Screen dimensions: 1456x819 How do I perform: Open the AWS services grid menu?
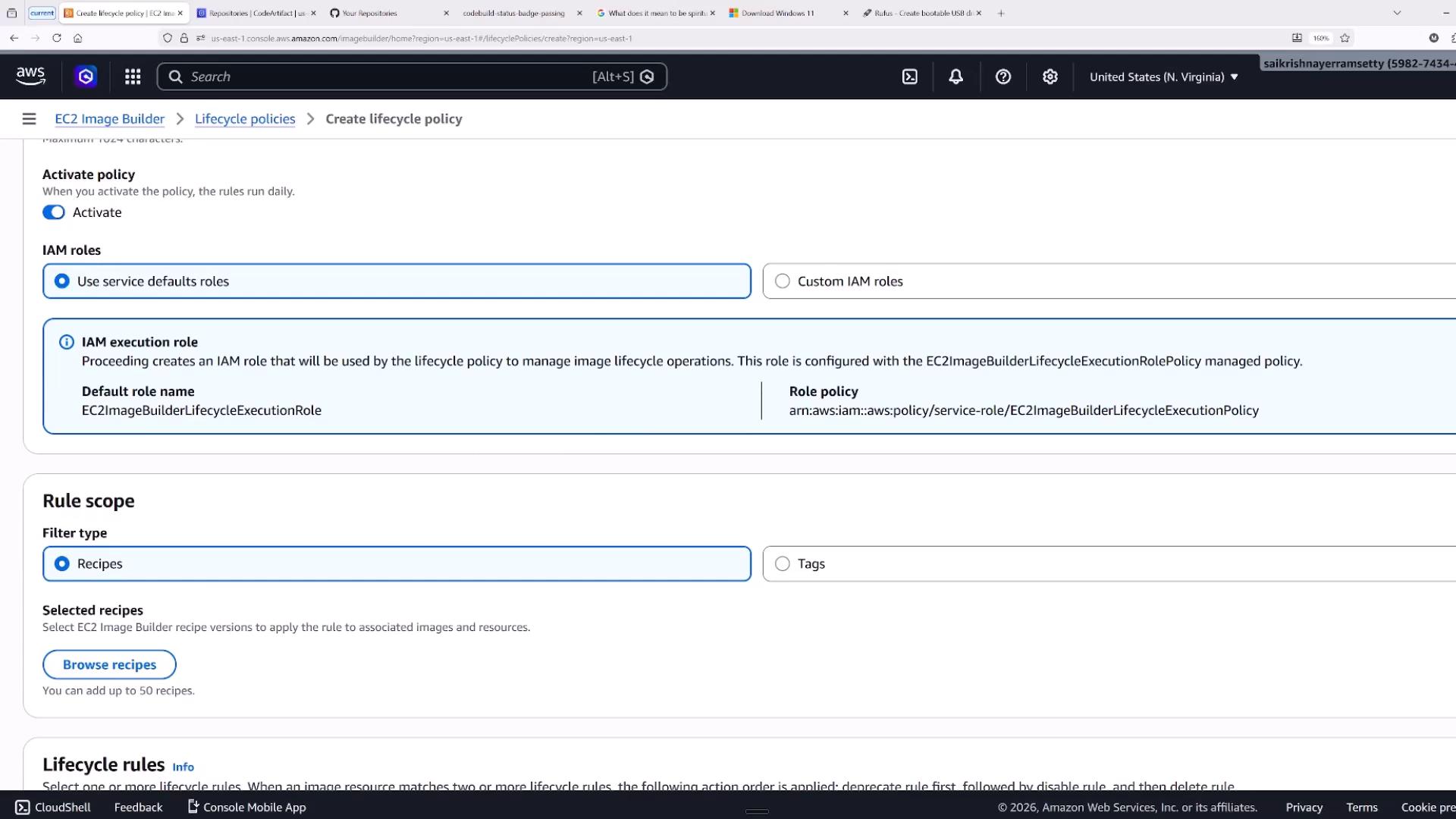pos(133,77)
